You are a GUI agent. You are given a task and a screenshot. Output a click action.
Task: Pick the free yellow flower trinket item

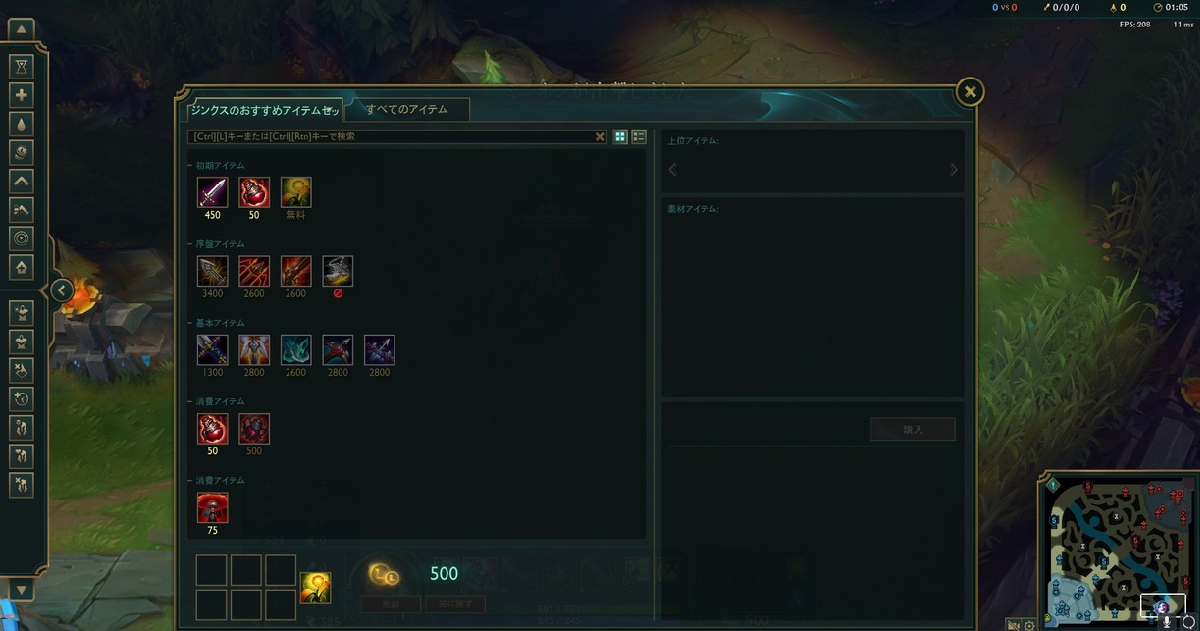click(296, 192)
